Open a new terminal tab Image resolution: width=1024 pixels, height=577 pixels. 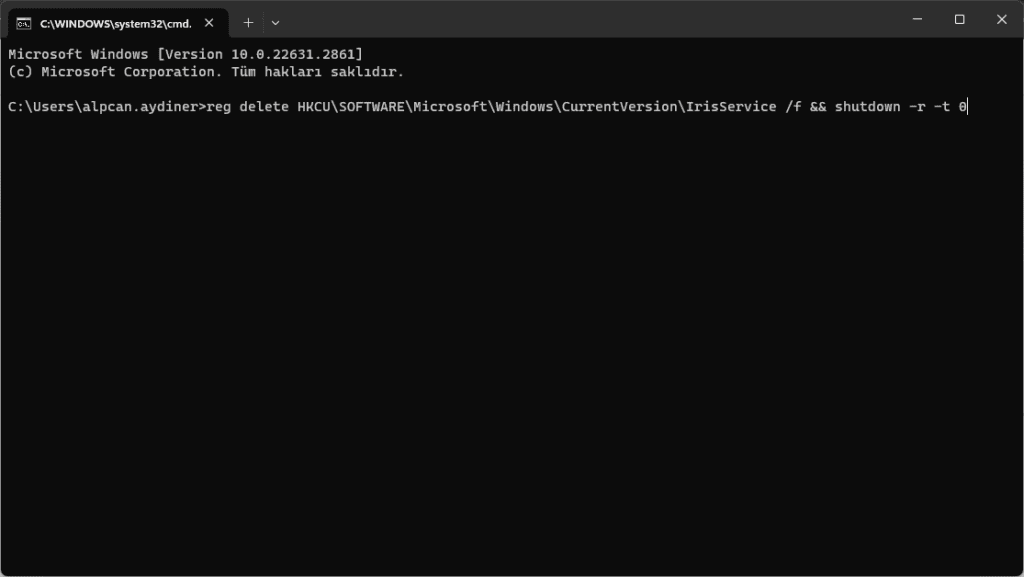click(248, 22)
